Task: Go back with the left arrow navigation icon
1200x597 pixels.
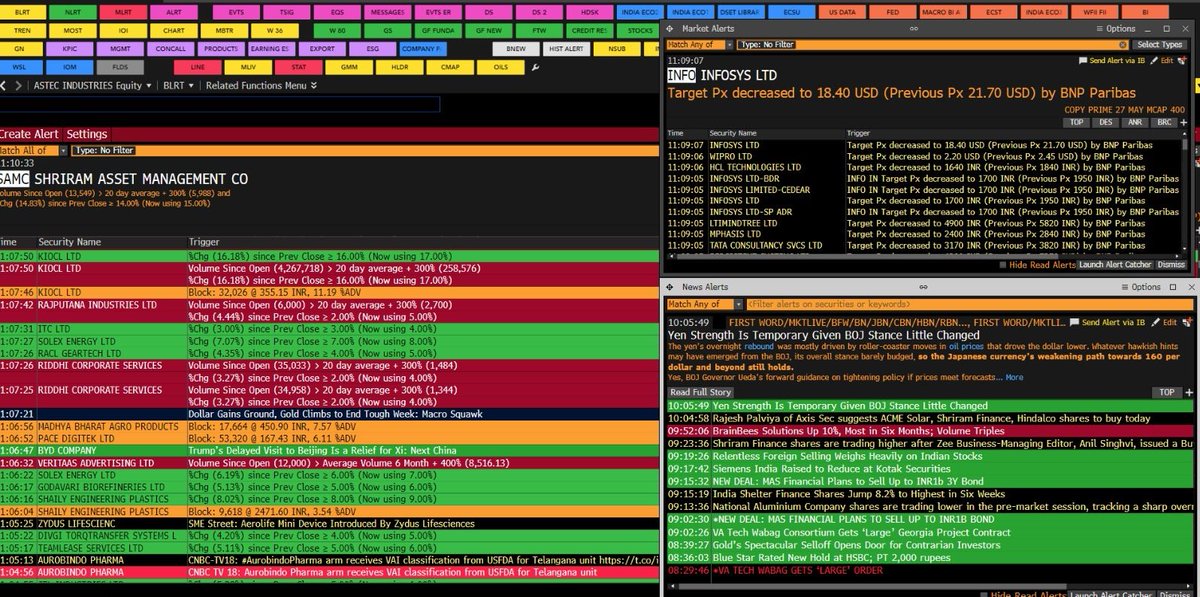Action: tap(5, 86)
